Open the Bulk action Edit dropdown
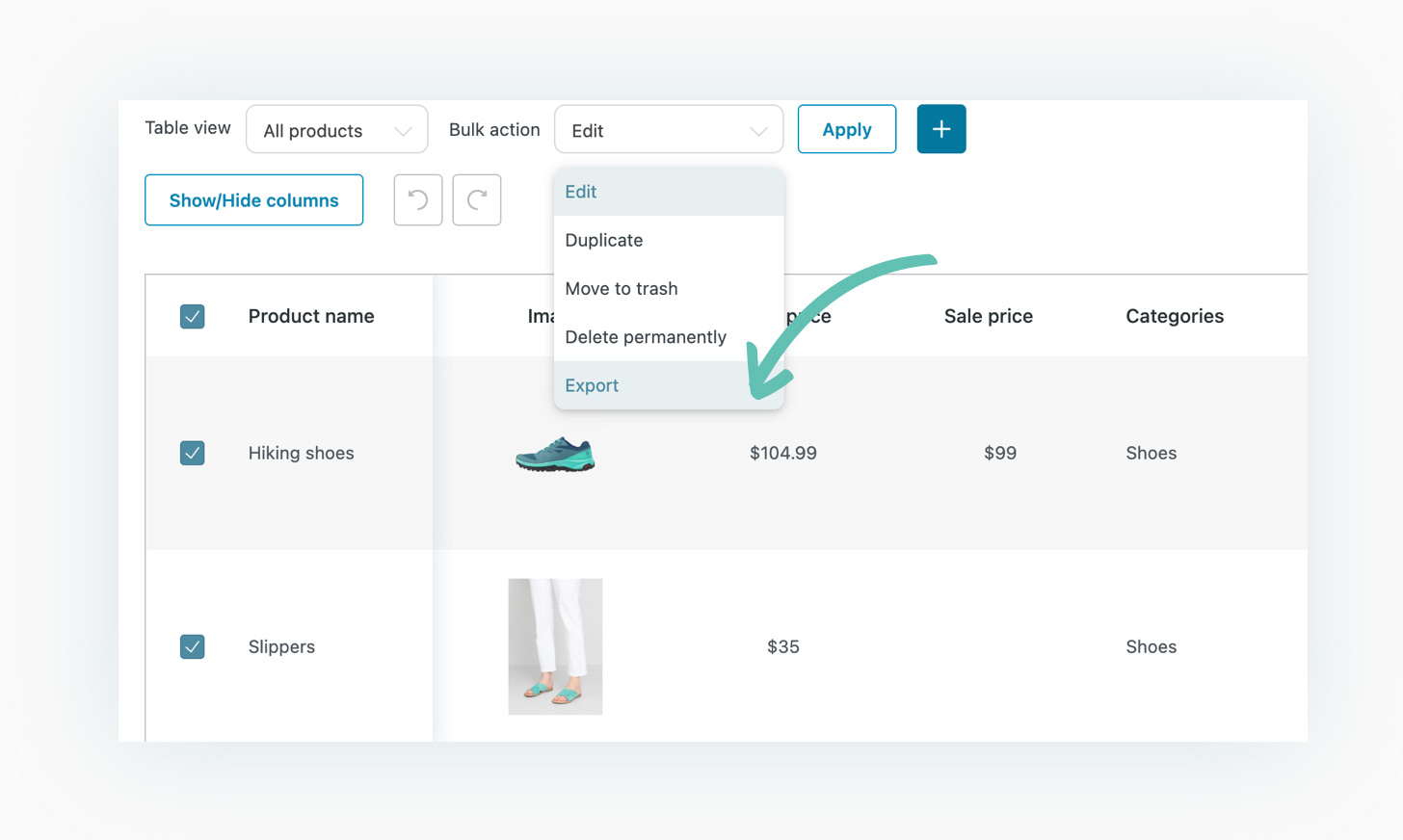Image resolution: width=1403 pixels, height=840 pixels. [669, 129]
